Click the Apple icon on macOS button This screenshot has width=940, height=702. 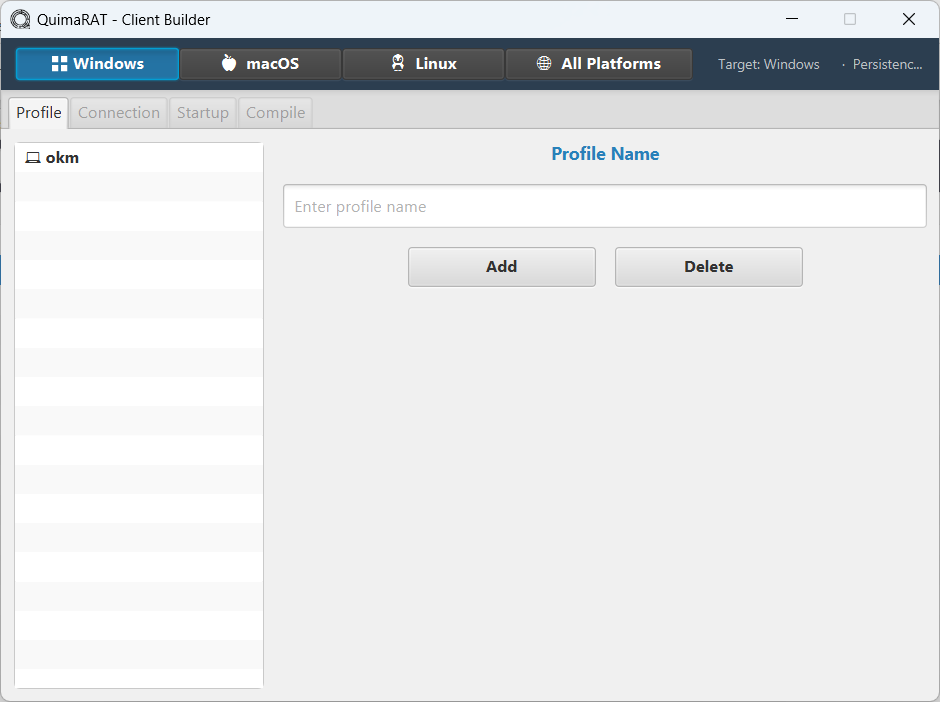(230, 62)
